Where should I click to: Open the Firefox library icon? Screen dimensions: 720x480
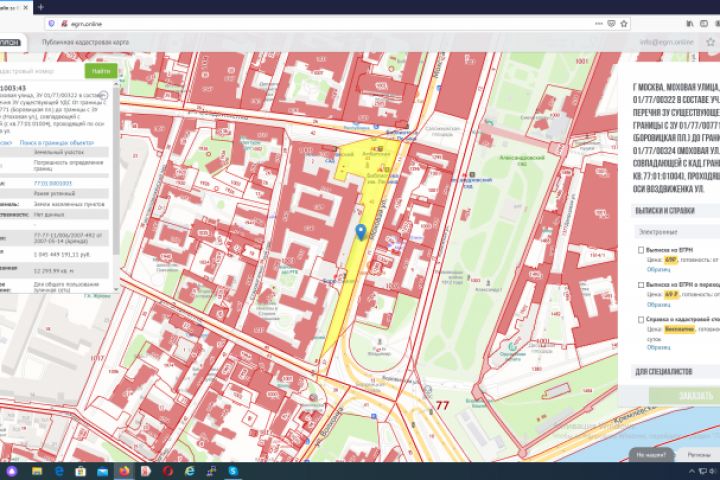[690, 23]
